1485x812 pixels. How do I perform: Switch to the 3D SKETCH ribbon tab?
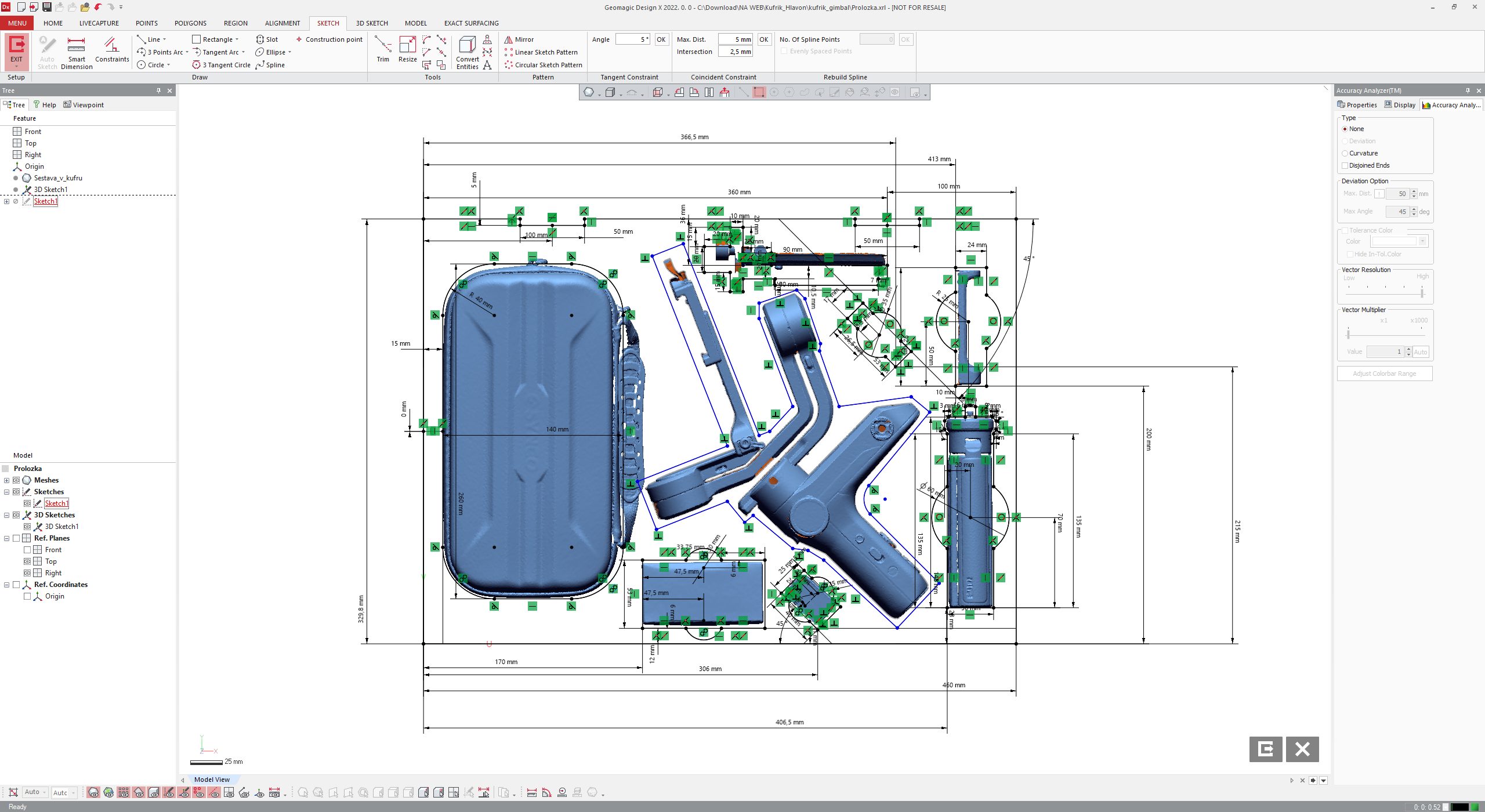click(371, 23)
